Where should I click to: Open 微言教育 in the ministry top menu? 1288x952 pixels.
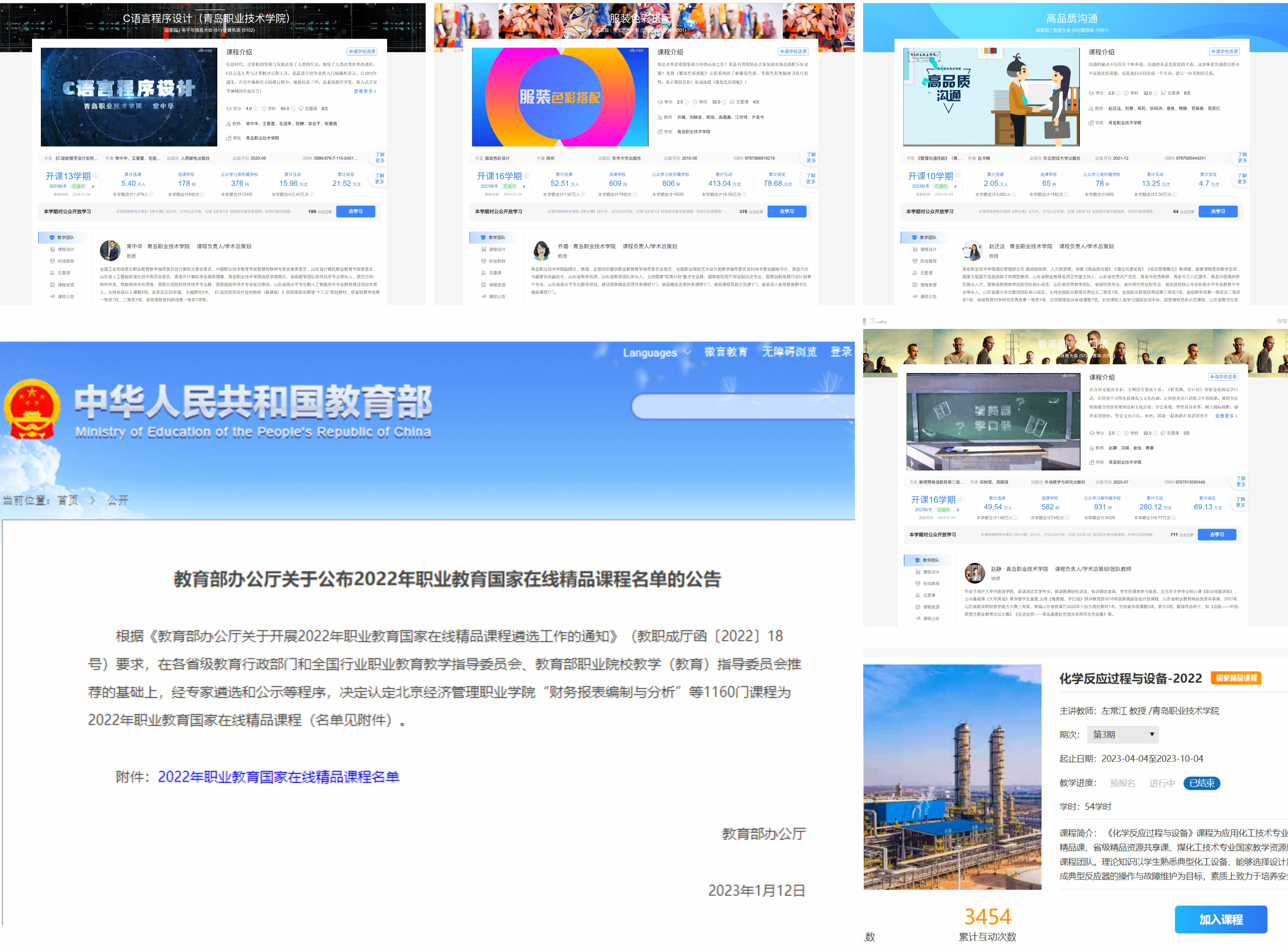pyautogui.click(x=725, y=352)
